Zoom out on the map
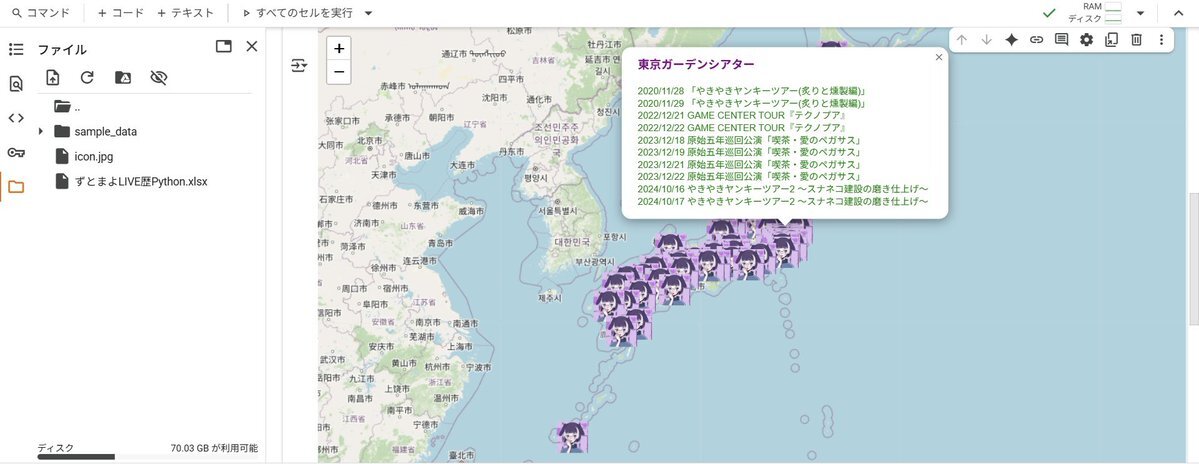Image resolution: width=1199 pixels, height=464 pixels. pyautogui.click(x=339, y=72)
